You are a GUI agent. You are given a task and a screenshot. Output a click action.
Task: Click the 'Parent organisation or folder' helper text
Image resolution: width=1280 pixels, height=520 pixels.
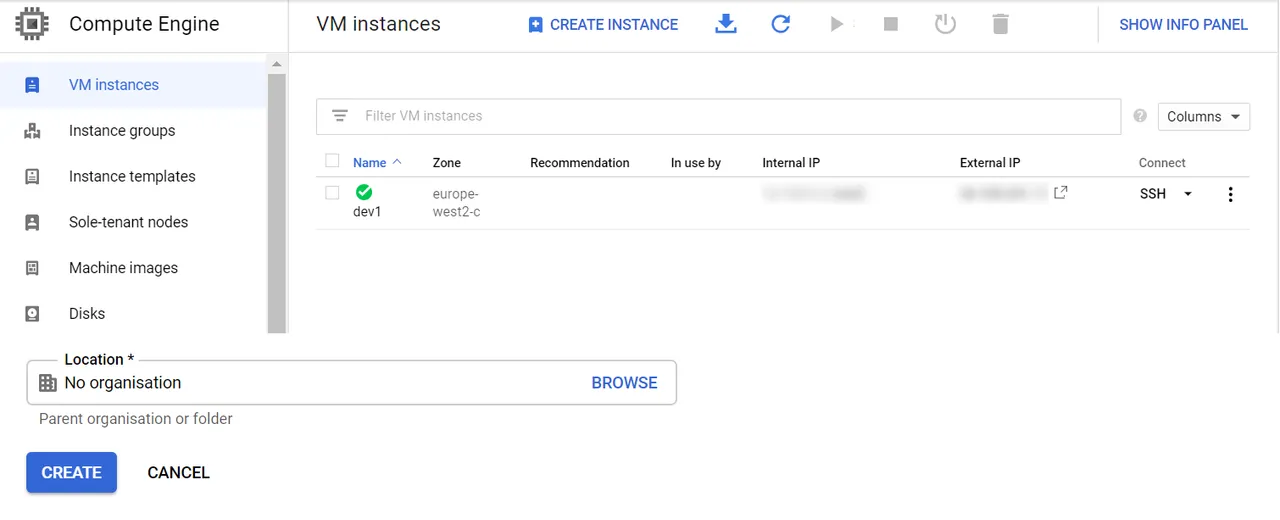[x=136, y=419]
